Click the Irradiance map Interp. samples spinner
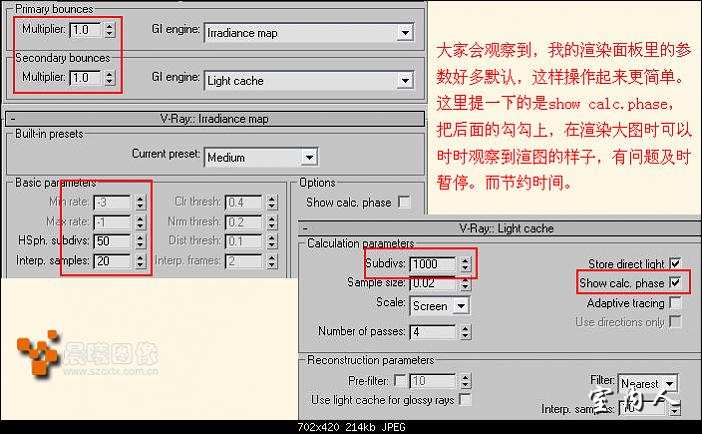 coord(140,261)
